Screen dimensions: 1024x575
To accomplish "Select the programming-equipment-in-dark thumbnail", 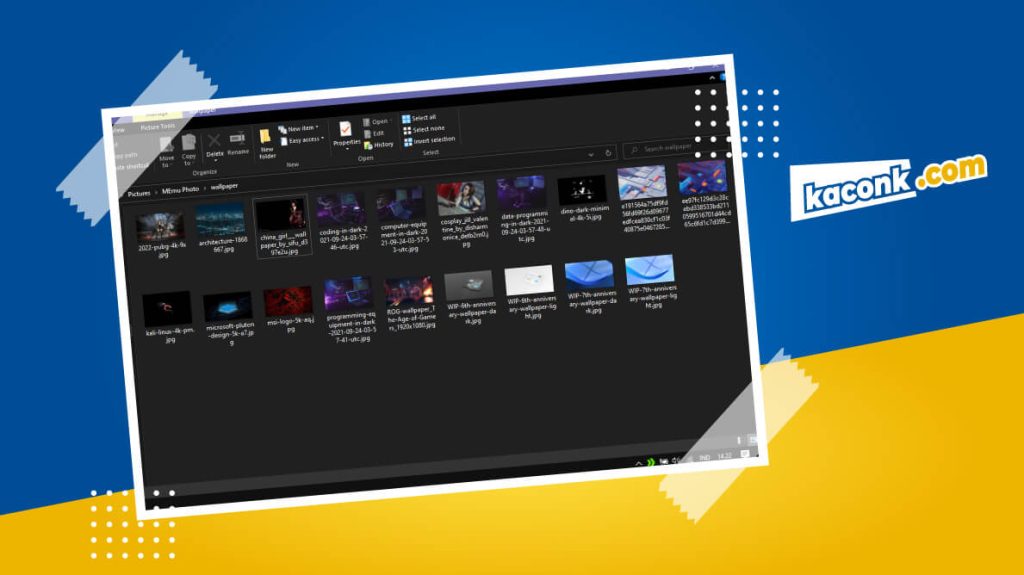I will coord(349,293).
